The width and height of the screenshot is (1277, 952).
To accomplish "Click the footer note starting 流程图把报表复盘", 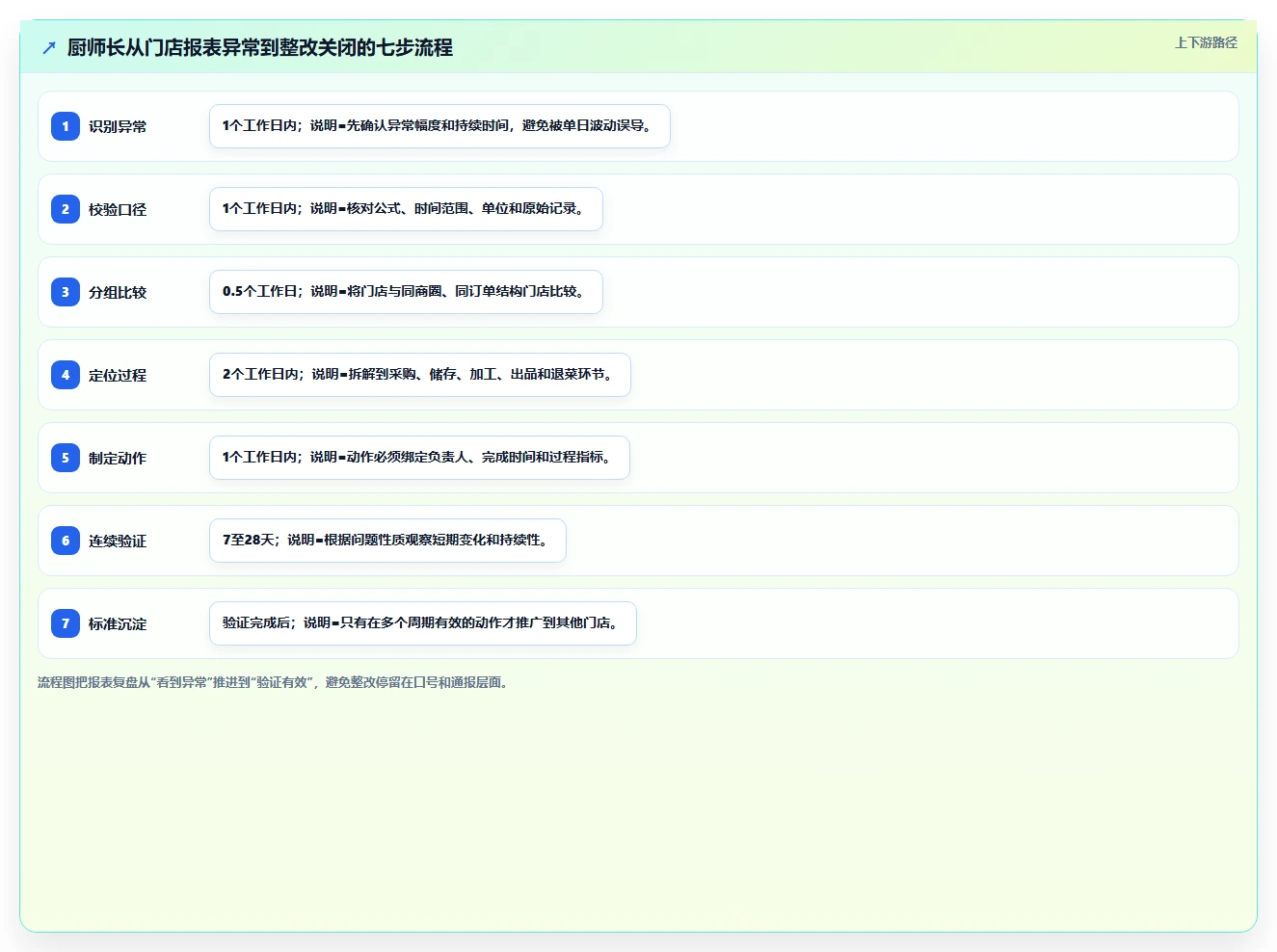I will pyautogui.click(x=274, y=682).
